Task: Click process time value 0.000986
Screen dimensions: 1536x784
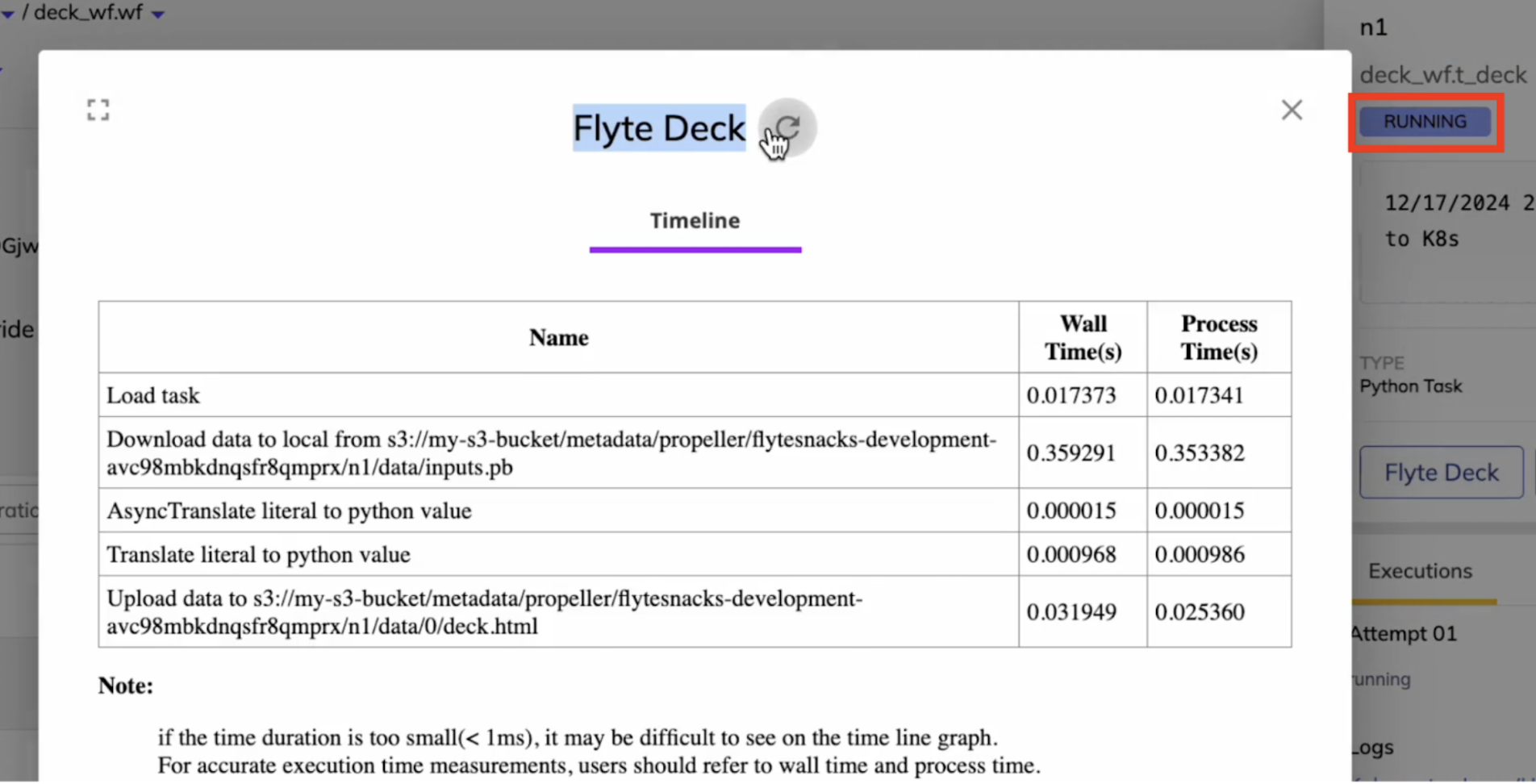Action: coord(1200,555)
